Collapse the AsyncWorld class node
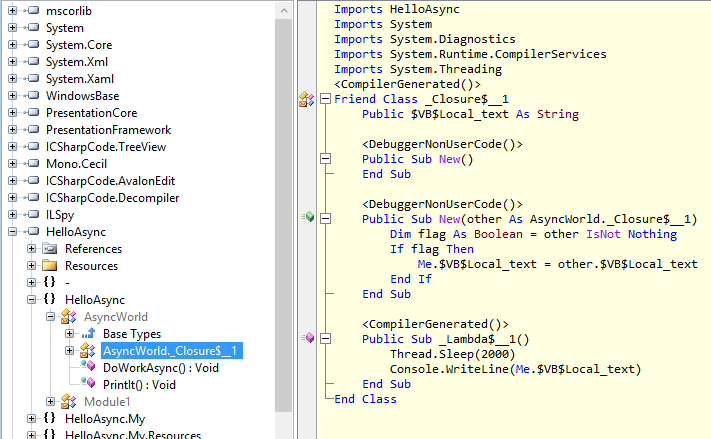The width and height of the screenshot is (711, 439). (x=50, y=317)
